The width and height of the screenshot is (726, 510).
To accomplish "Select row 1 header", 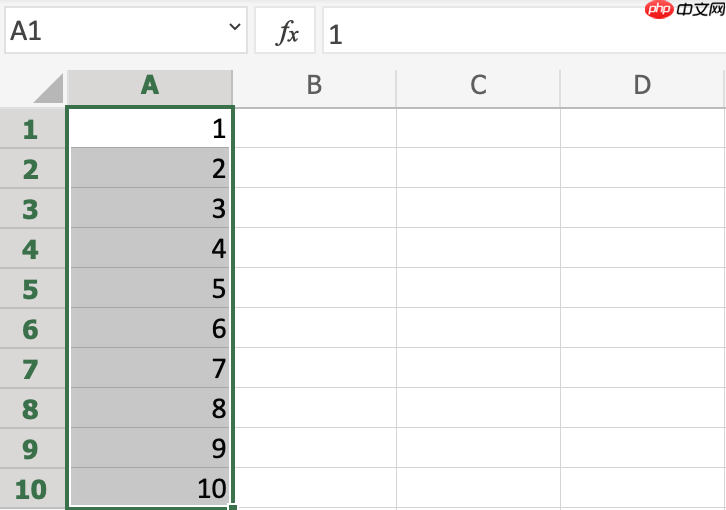I will point(32,128).
